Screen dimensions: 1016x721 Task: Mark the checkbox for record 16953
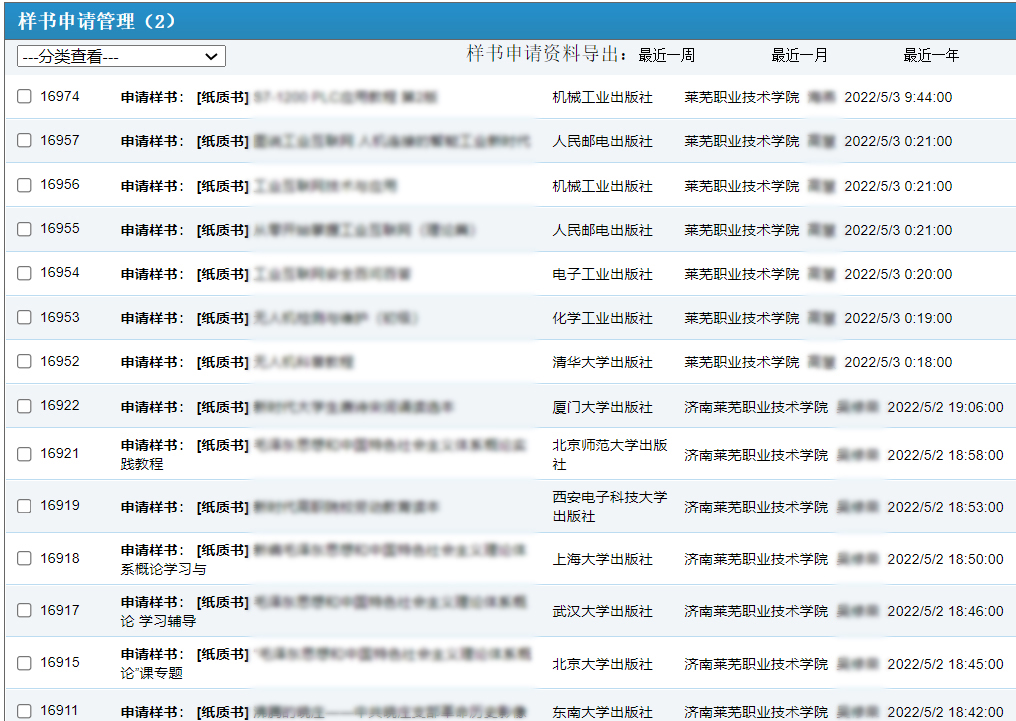pos(24,317)
